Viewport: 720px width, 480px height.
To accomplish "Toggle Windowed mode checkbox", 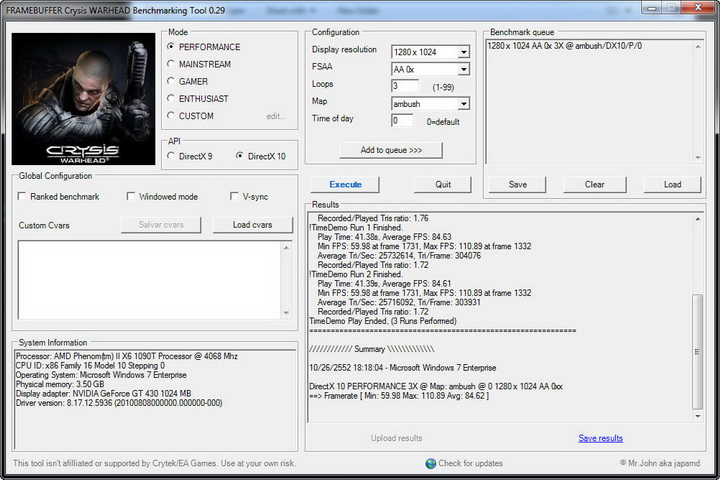I will pyautogui.click(x=130, y=197).
